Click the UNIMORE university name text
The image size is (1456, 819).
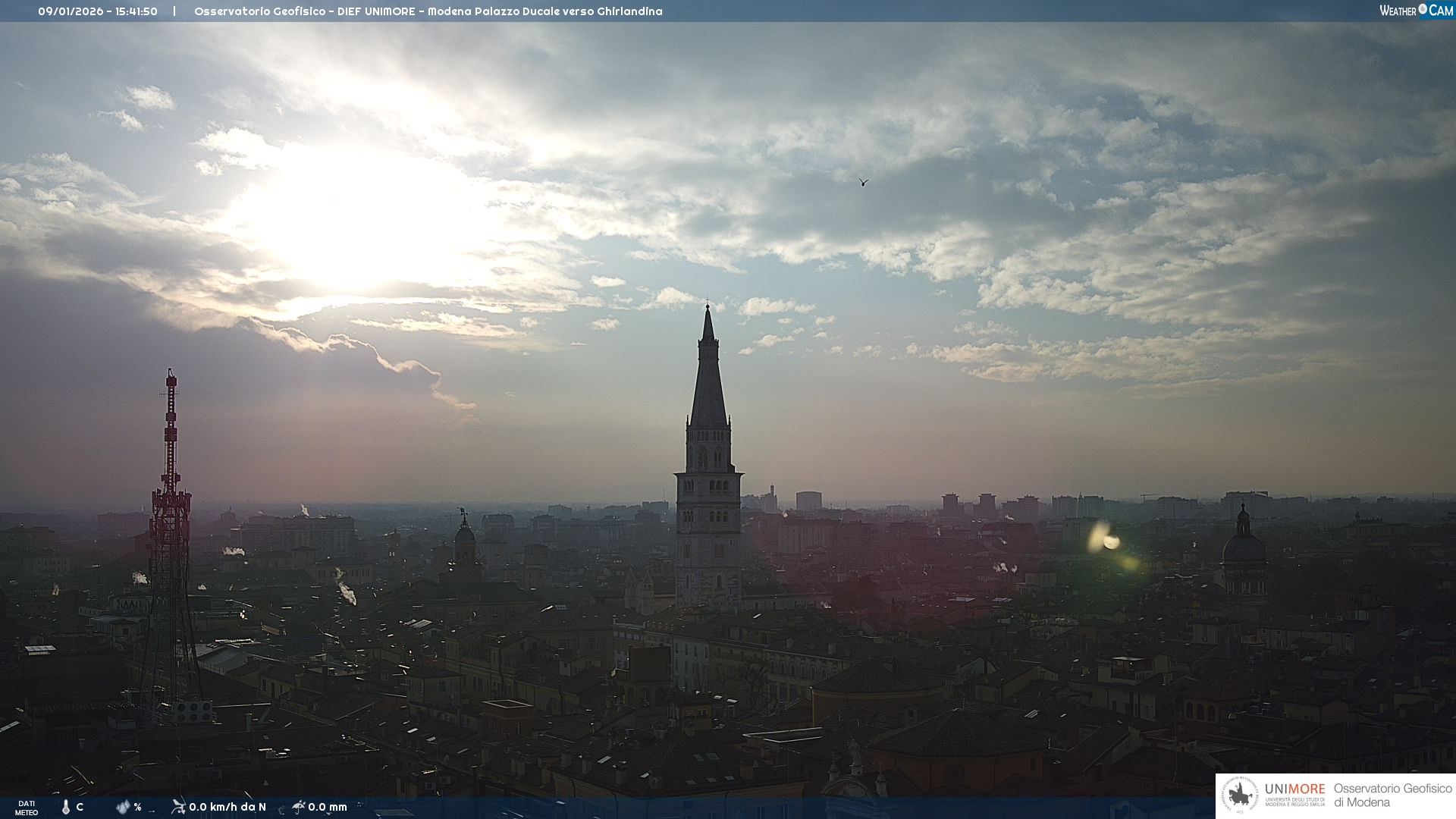point(1294,789)
